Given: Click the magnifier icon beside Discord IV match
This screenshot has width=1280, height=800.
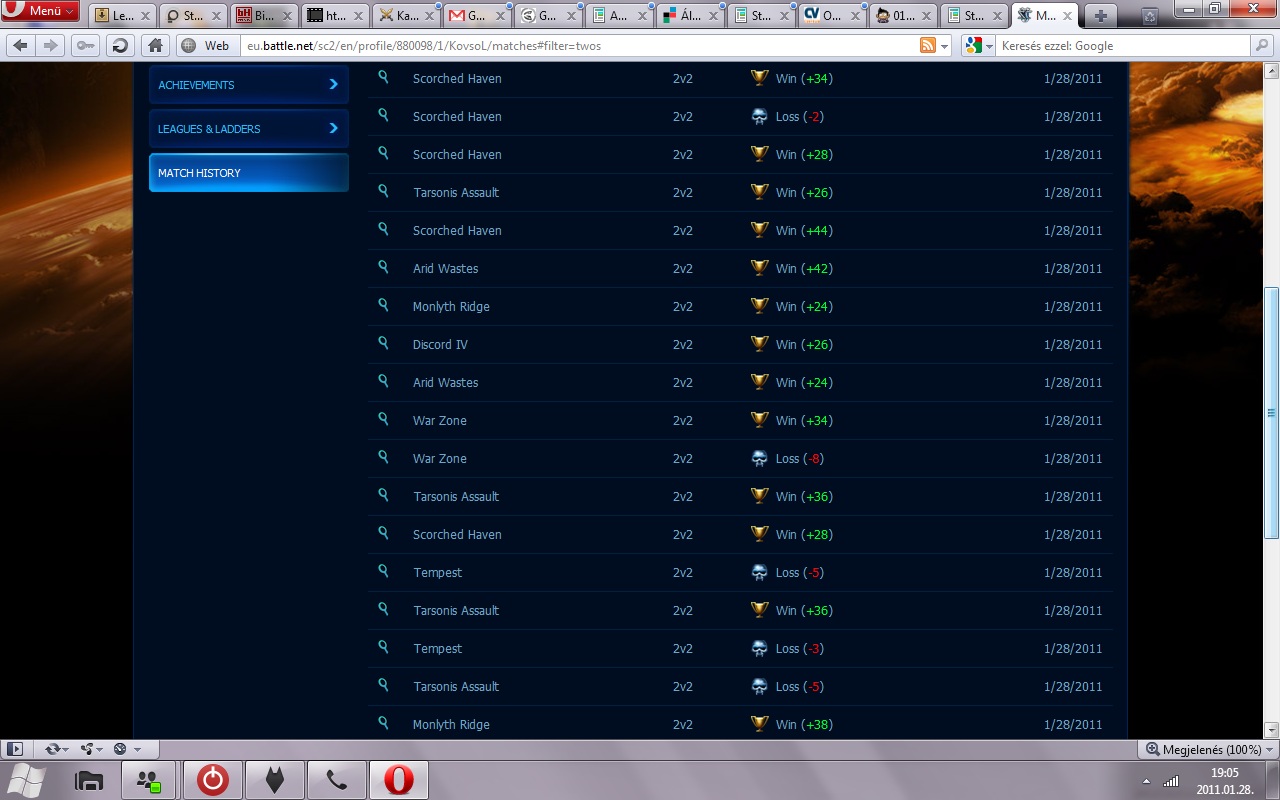Looking at the screenshot, I should pos(383,343).
